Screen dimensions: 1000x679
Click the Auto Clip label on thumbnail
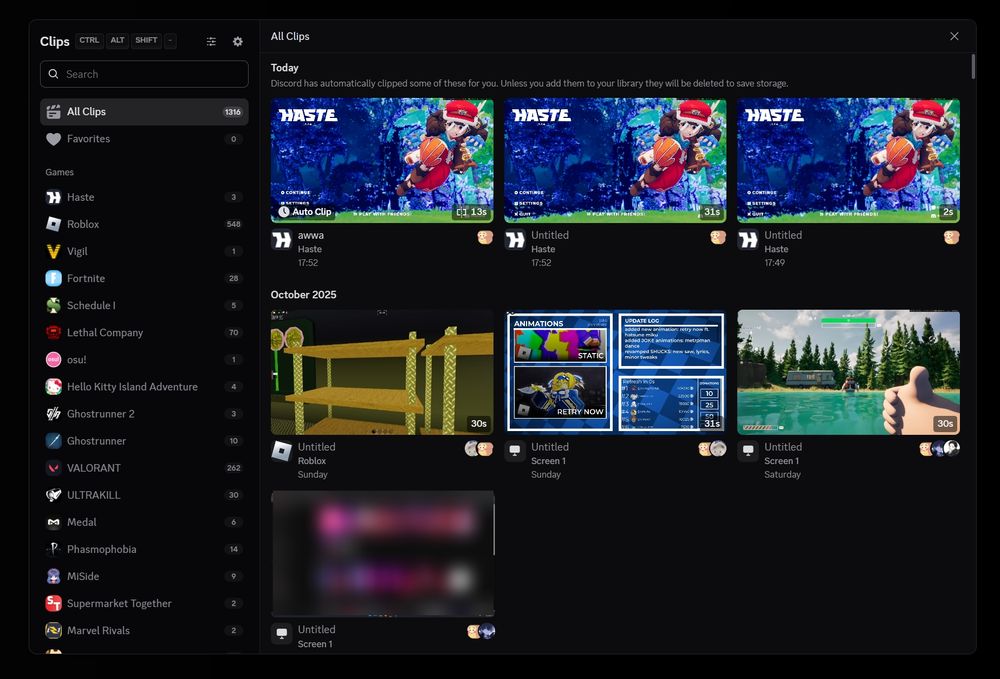pos(305,212)
